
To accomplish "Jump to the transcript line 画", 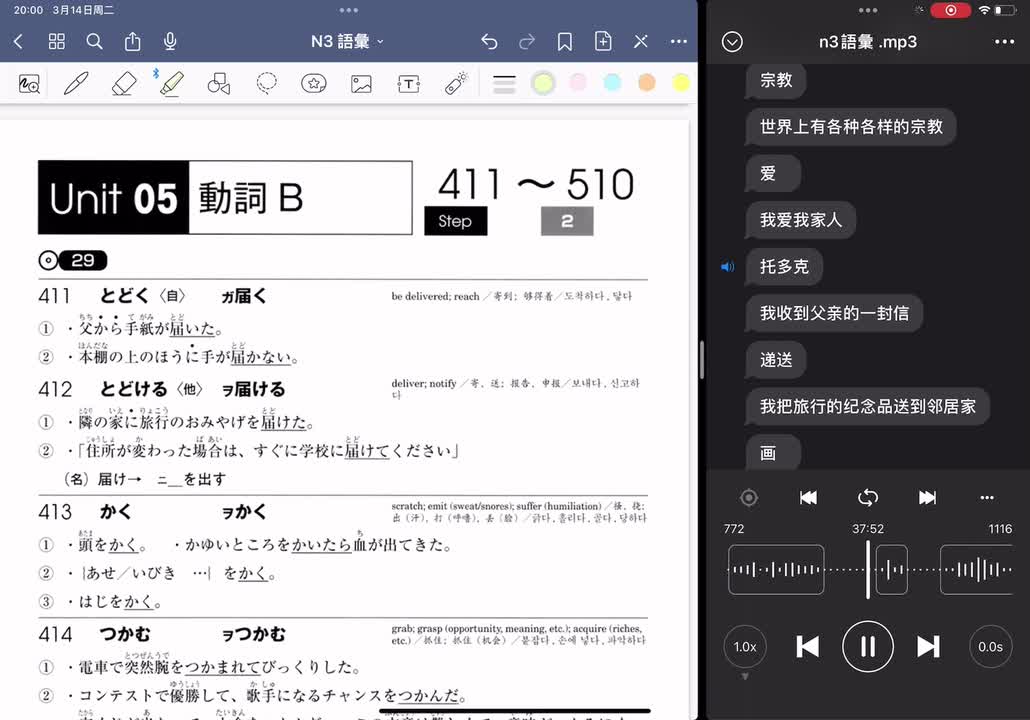I will [x=773, y=453].
